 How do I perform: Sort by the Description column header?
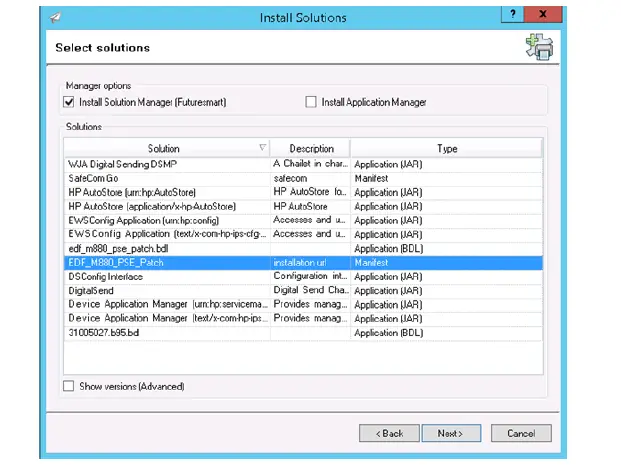pos(310,149)
